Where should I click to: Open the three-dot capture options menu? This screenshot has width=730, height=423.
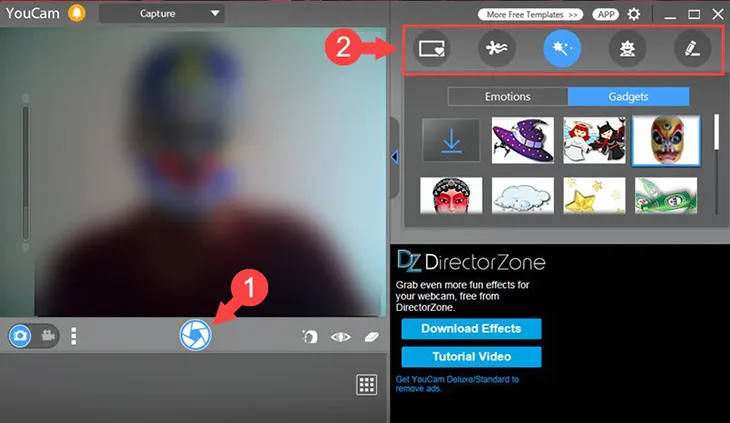[x=74, y=336]
